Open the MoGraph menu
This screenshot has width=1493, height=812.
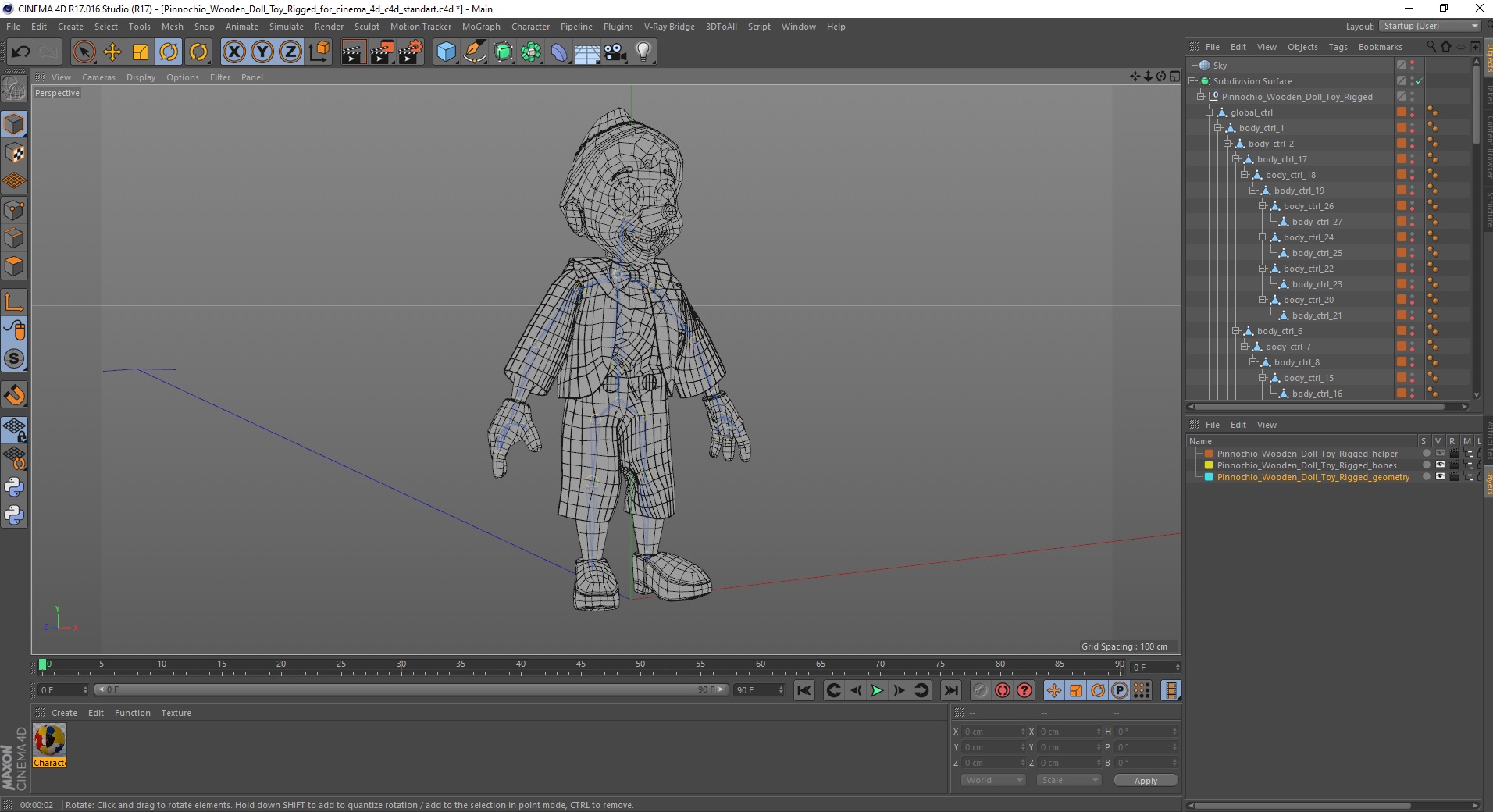[481, 27]
